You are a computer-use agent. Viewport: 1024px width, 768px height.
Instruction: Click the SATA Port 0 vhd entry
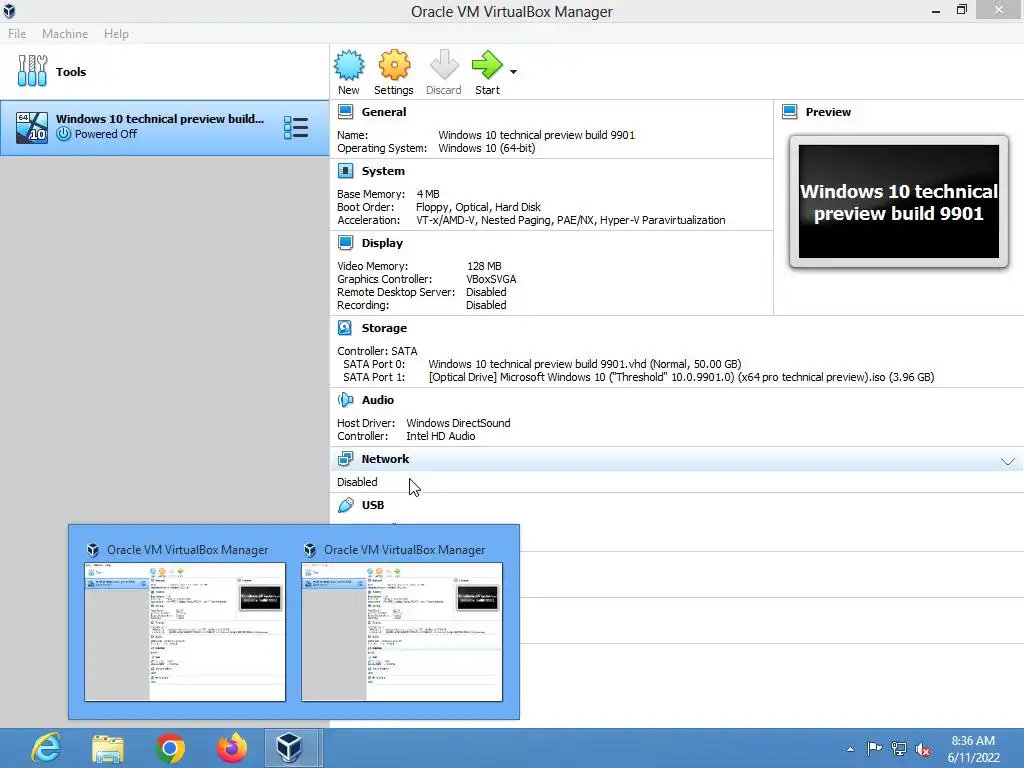[x=584, y=364]
